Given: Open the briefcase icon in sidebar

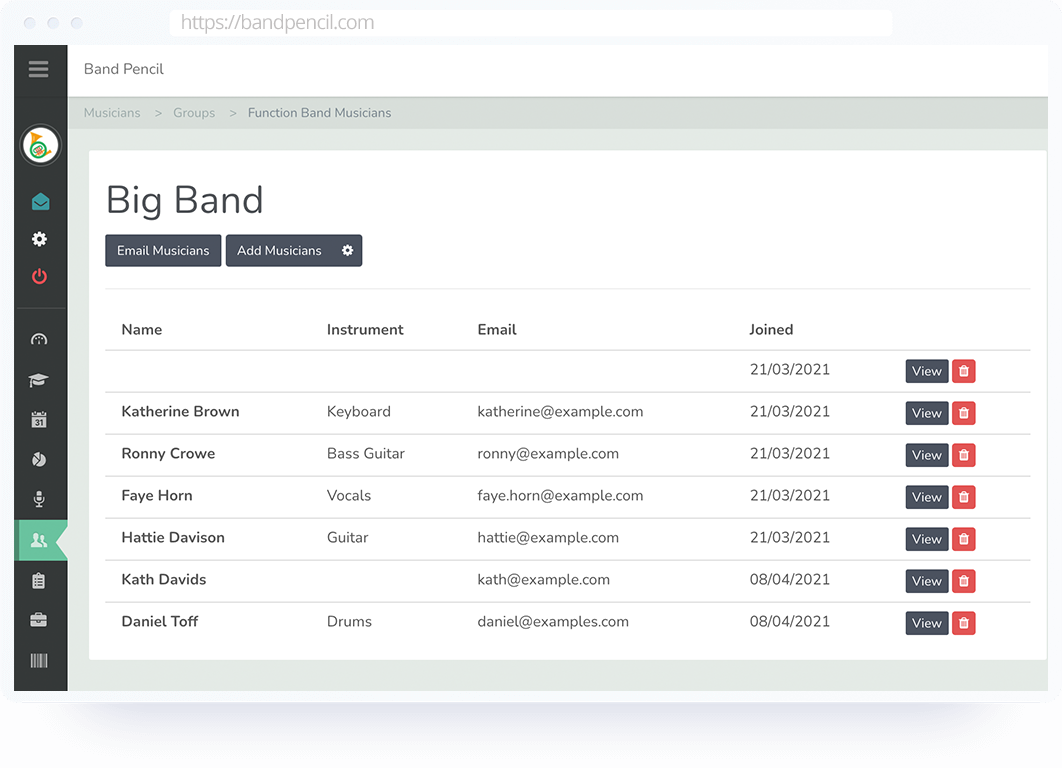Looking at the screenshot, I should coord(40,620).
